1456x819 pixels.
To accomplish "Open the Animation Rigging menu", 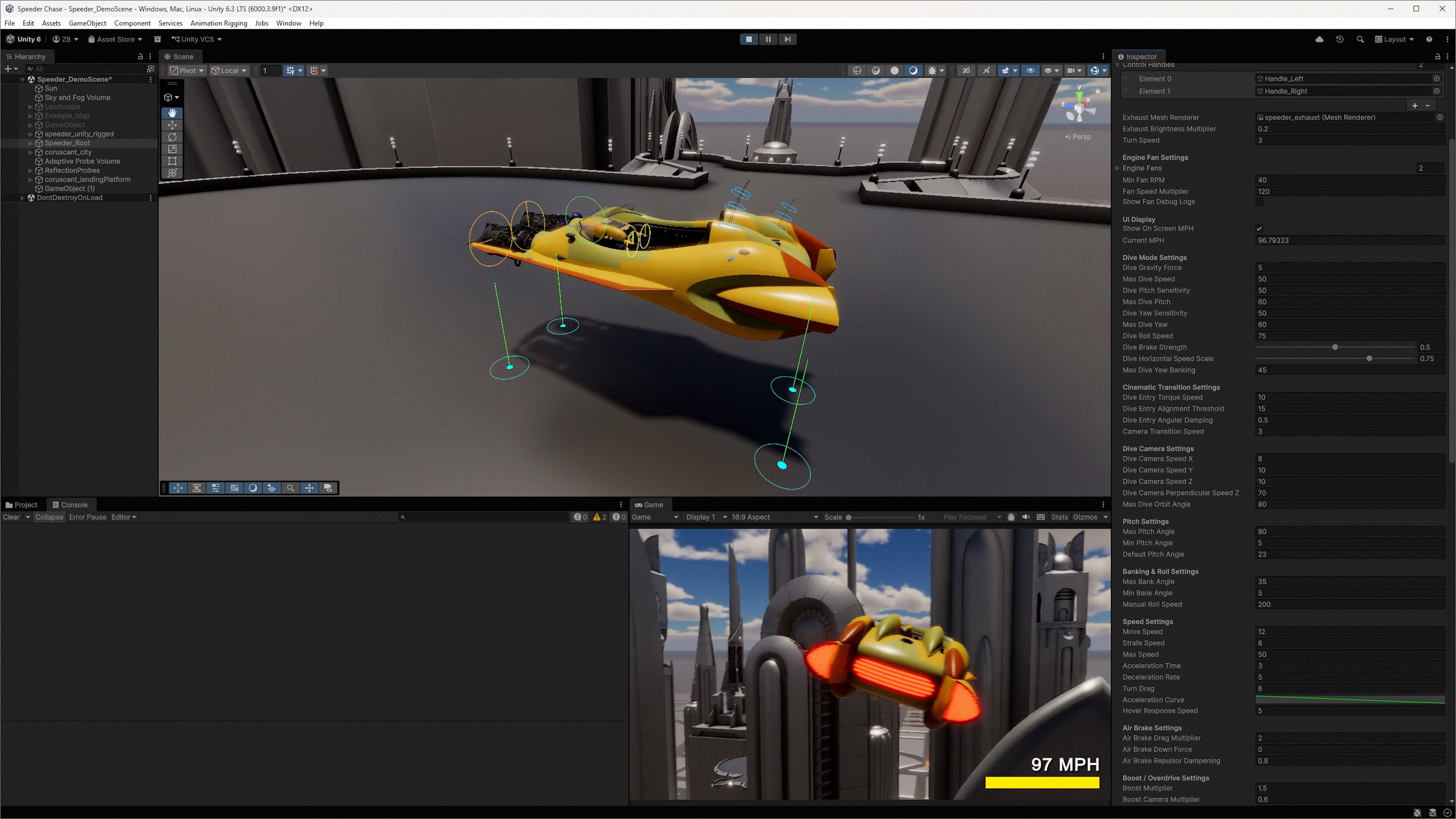I will pos(219,23).
